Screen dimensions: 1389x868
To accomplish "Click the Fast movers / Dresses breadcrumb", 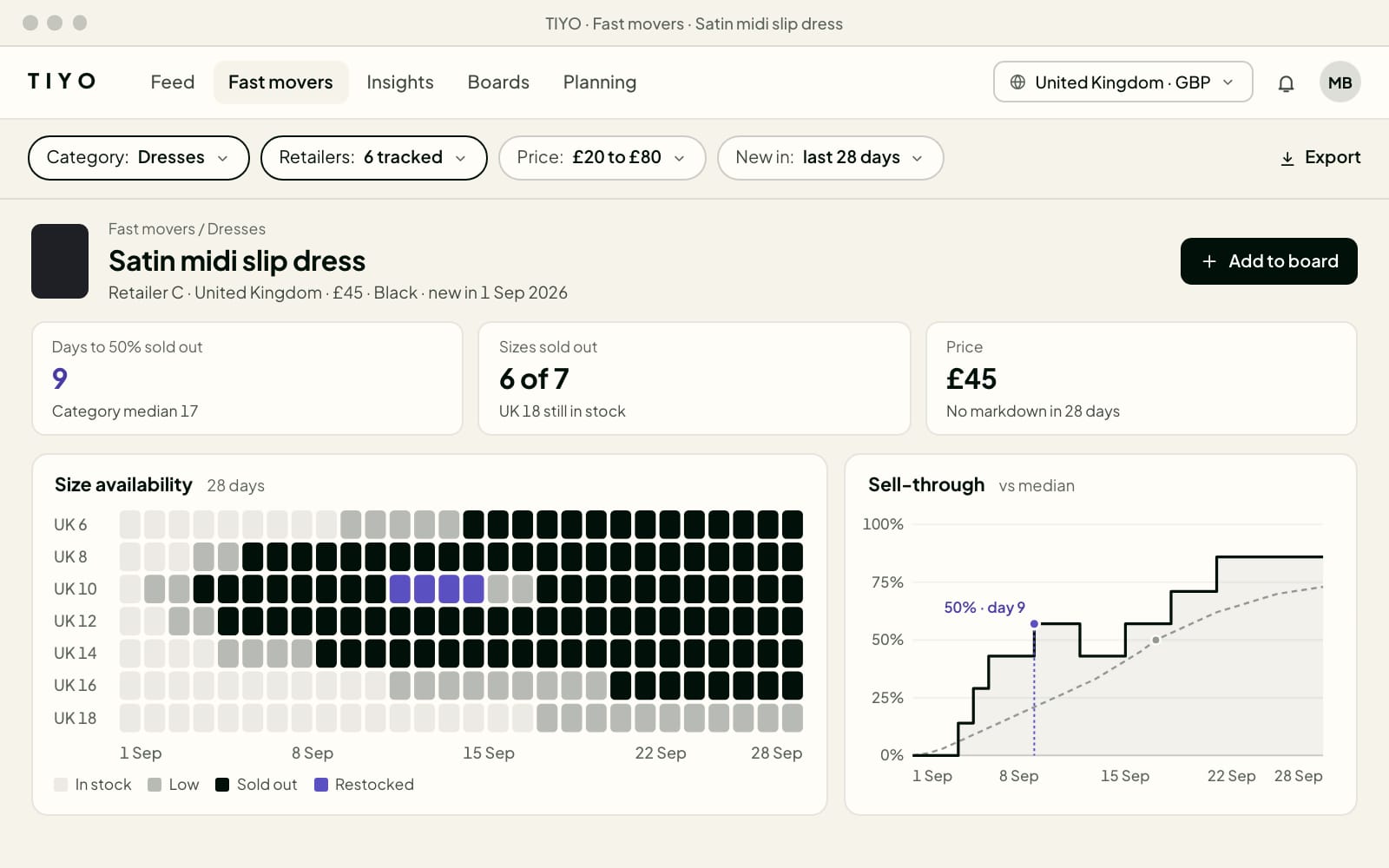I will [x=187, y=229].
